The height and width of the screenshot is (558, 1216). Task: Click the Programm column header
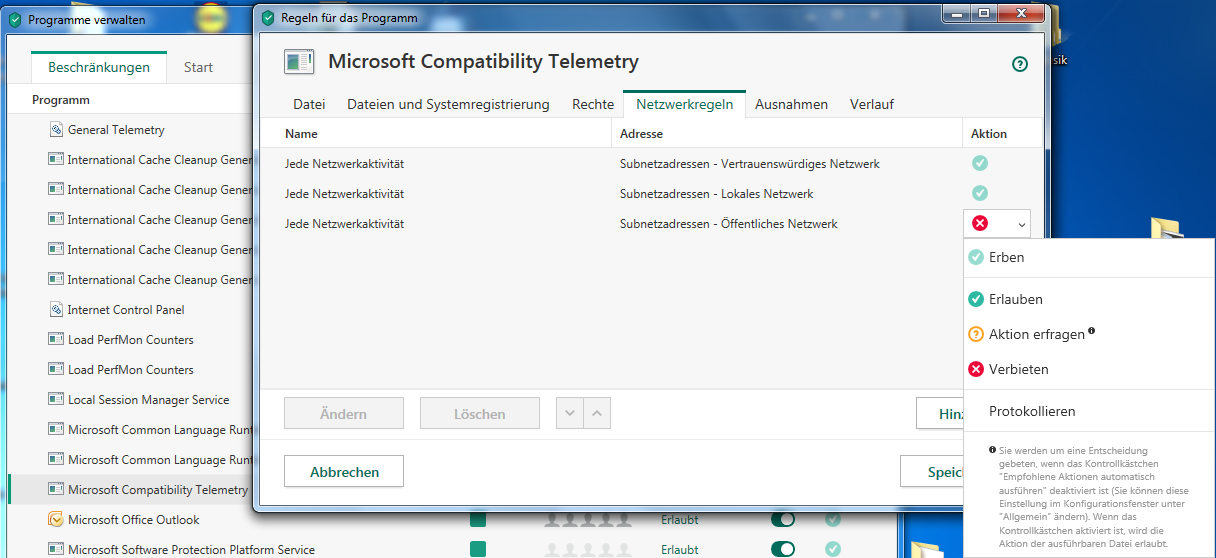(61, 100)
